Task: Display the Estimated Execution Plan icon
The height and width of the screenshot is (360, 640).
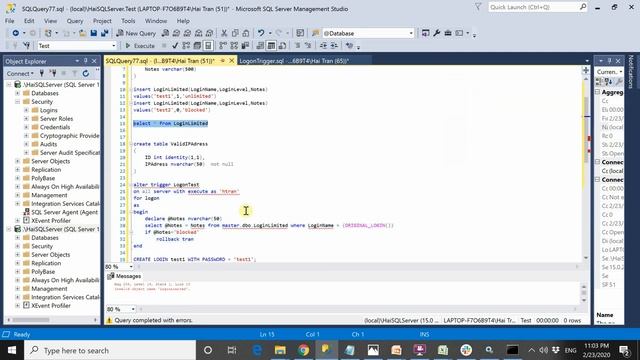Action: 186,46
